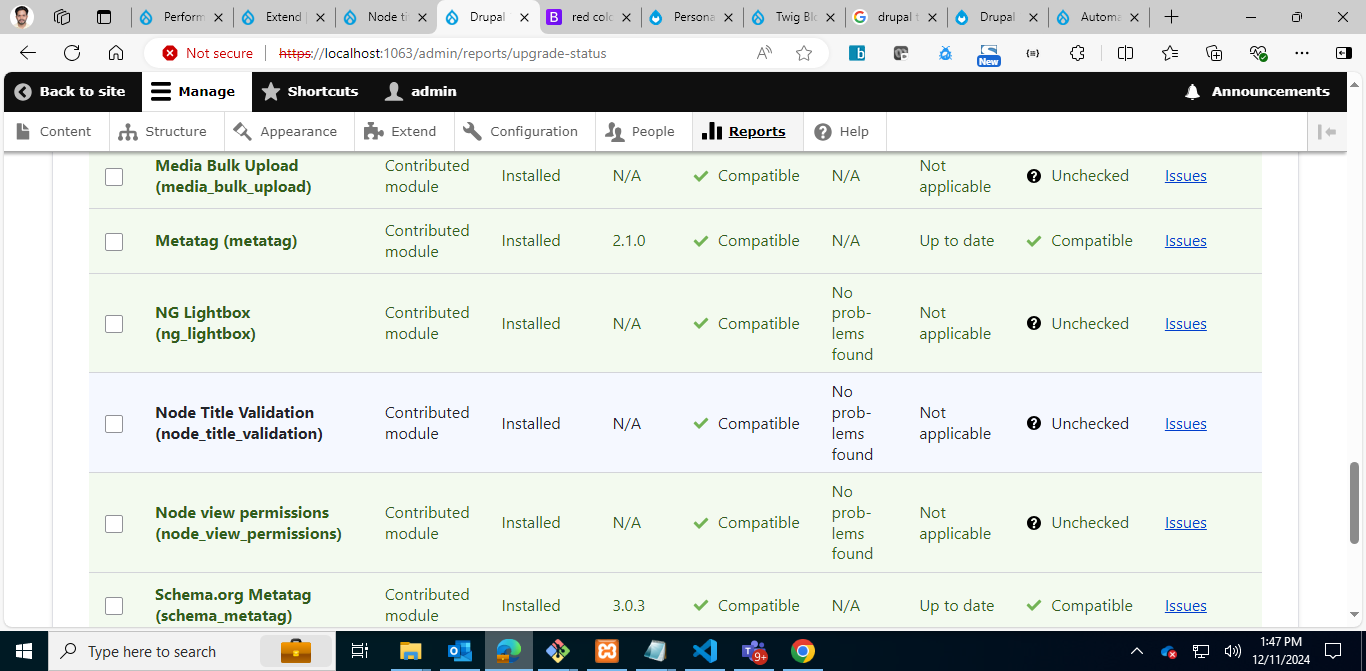
Task: Click the address bar URL
Action: click(442, 53)
